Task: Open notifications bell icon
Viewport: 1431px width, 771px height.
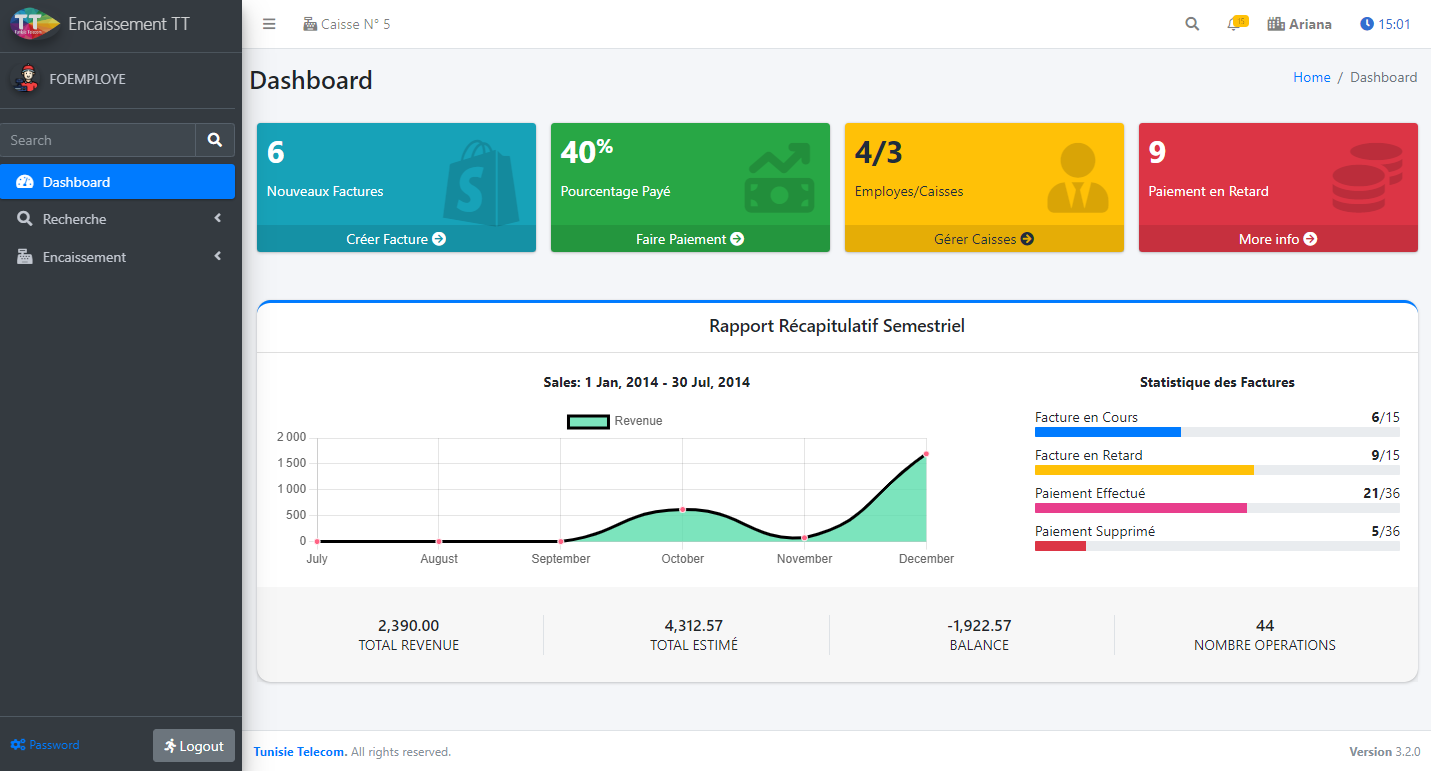Action: (1234, 24)
